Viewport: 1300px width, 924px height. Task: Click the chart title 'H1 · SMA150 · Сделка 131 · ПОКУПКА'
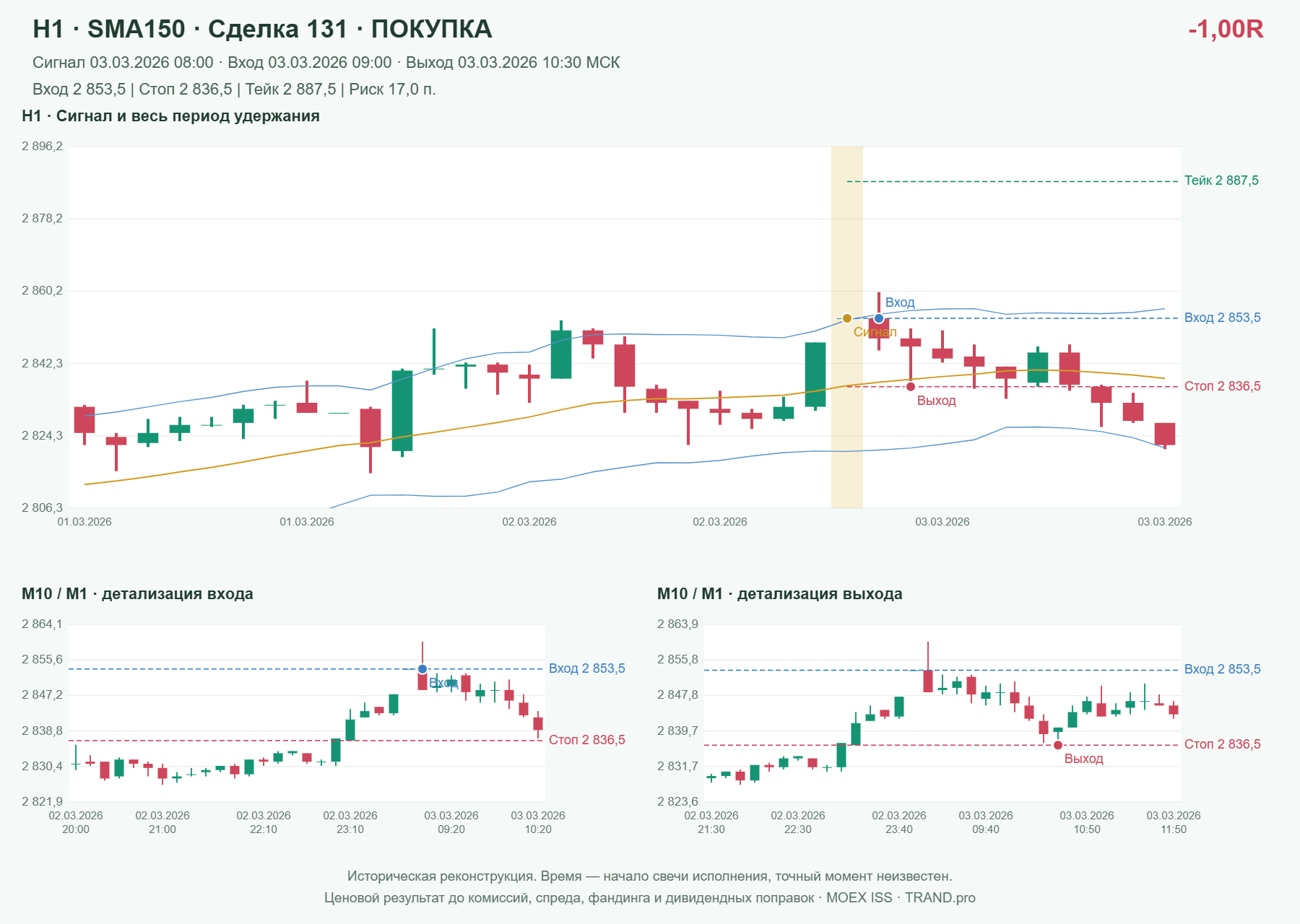(x=262, y=29)
